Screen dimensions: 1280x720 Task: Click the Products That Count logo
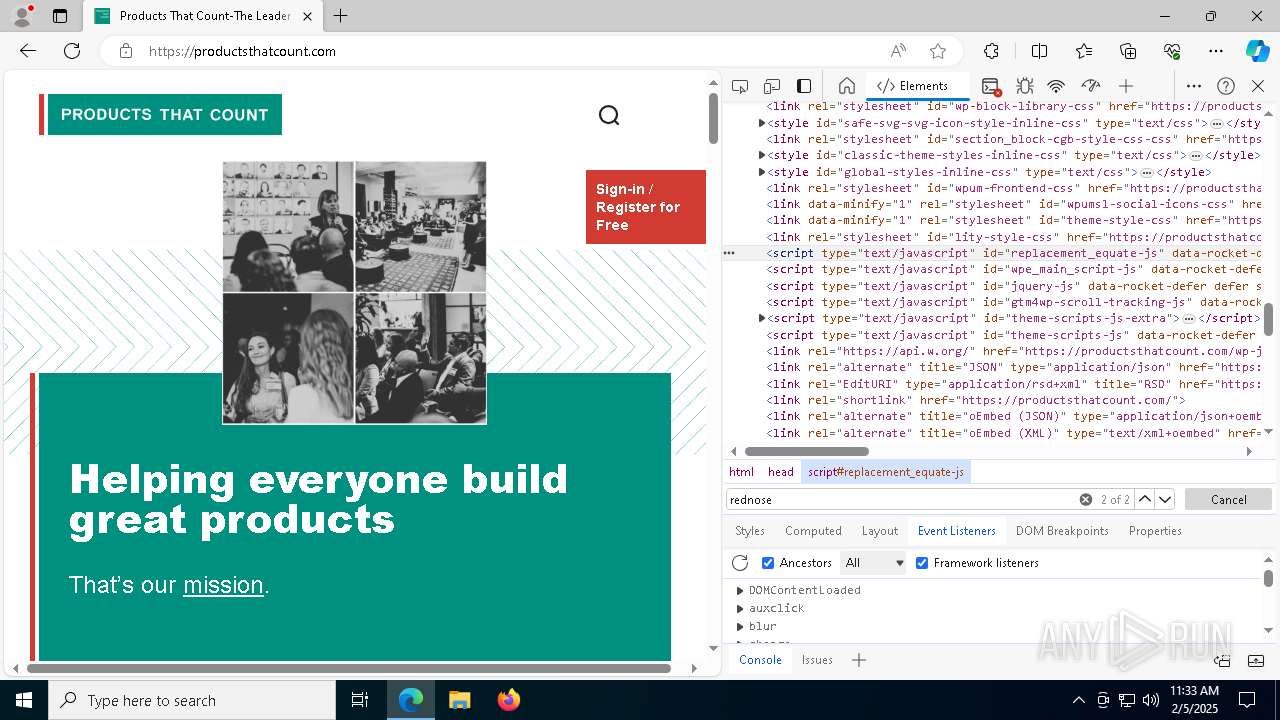[165, 114]
